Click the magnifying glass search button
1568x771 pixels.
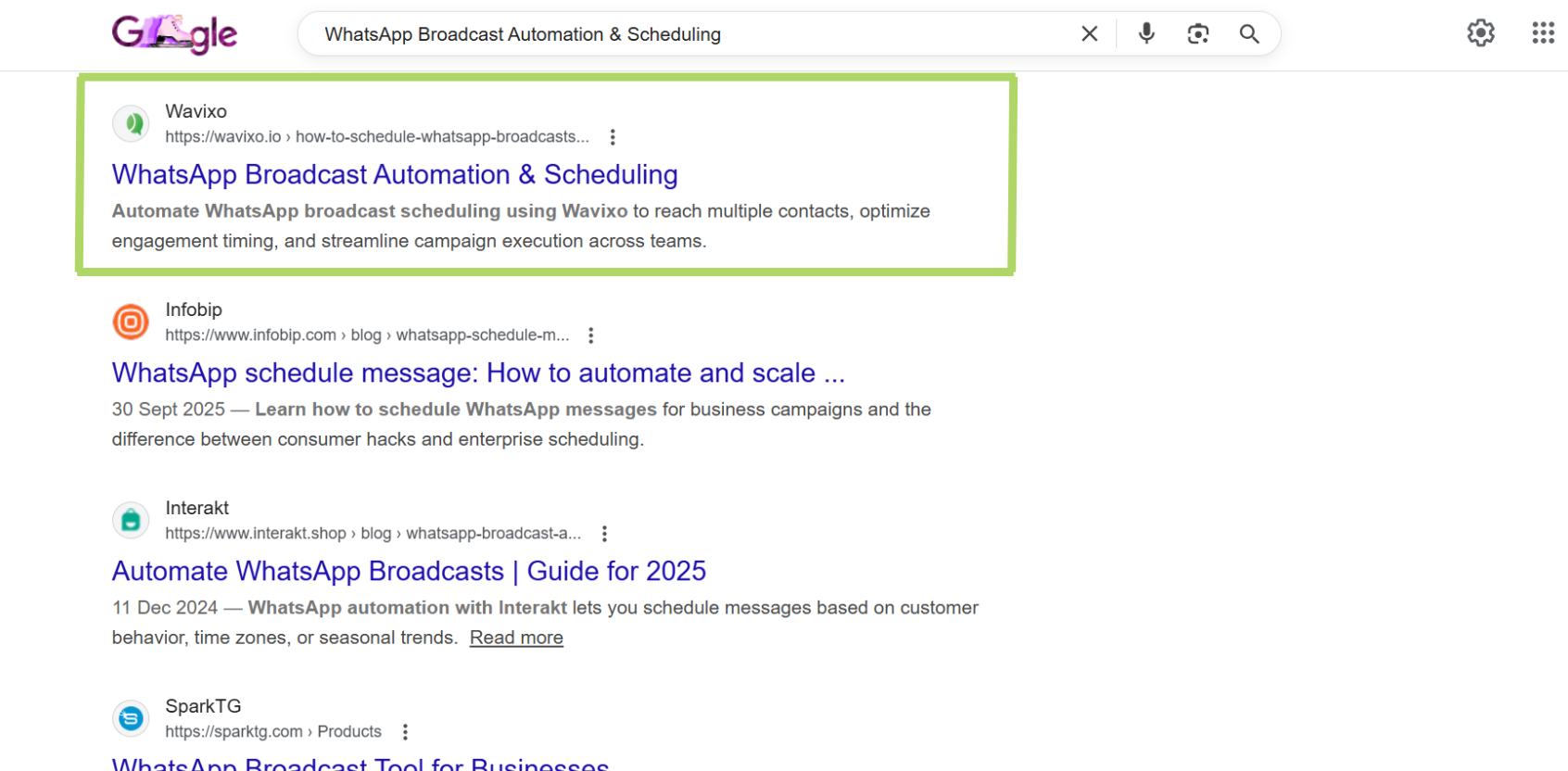coord(1249,34)
